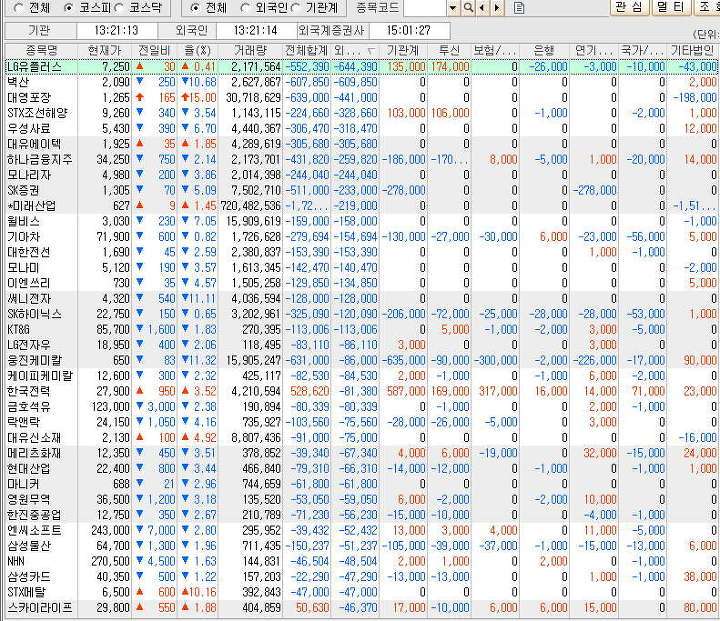The width and height of the screenshot is (720, 621).
Task: Sort by the 종목명 column header
Action: click(41, 50)
